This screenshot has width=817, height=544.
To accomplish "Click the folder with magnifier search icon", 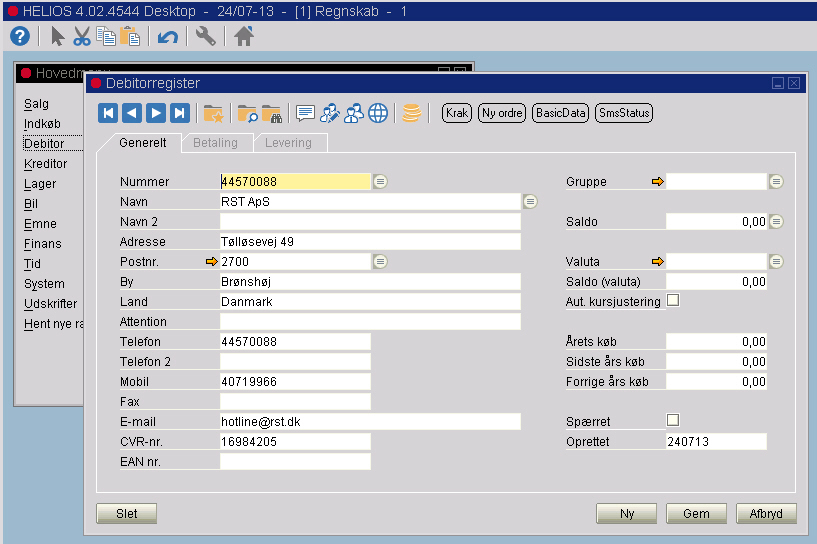I will [247, 113].
